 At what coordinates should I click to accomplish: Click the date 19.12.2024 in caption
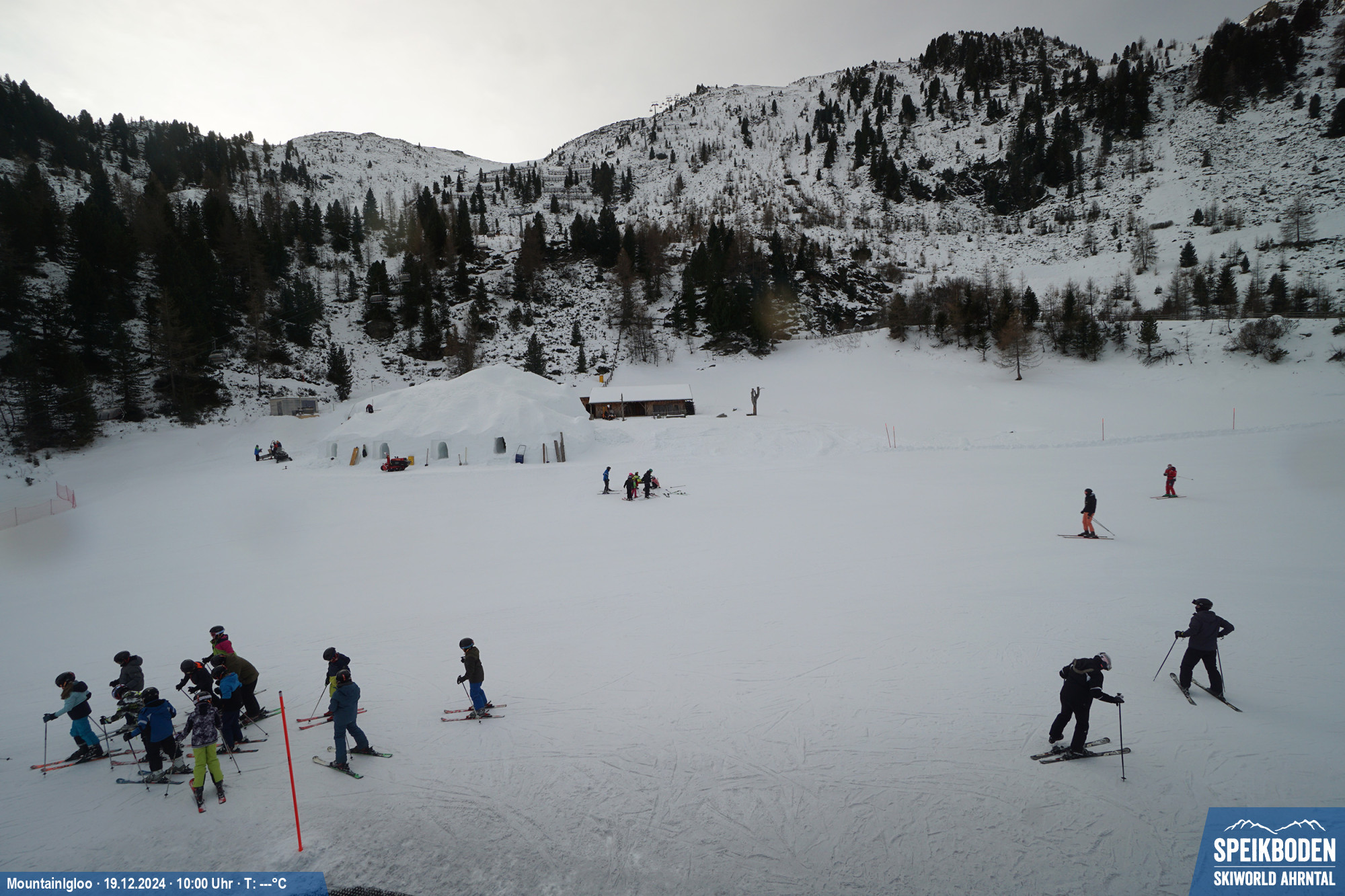[134, 883]
